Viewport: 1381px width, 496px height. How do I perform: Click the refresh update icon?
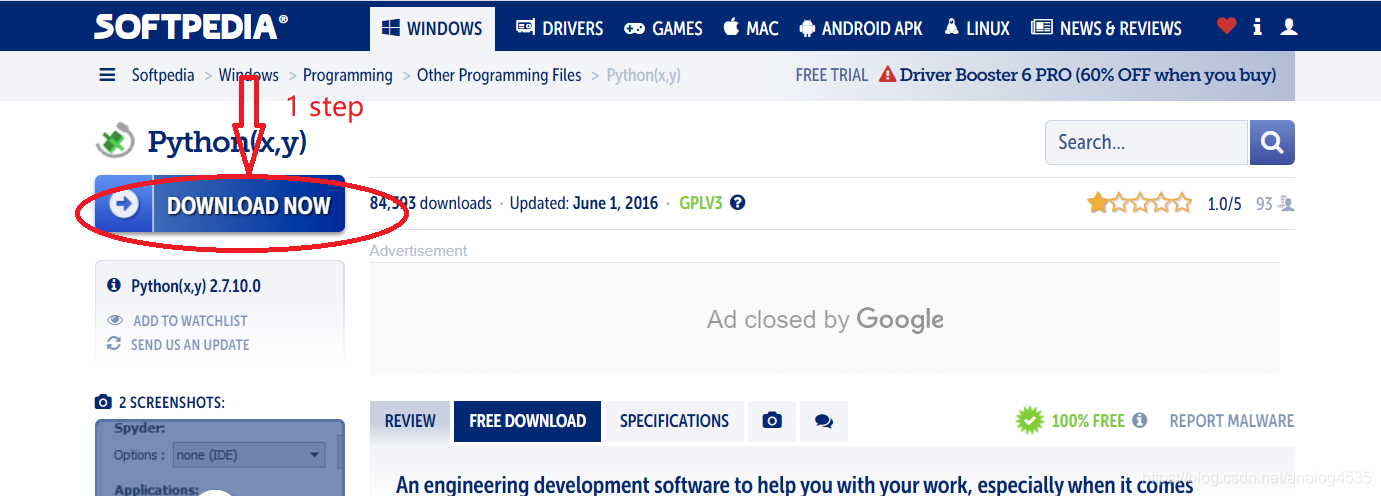click(x=114, y=344)
